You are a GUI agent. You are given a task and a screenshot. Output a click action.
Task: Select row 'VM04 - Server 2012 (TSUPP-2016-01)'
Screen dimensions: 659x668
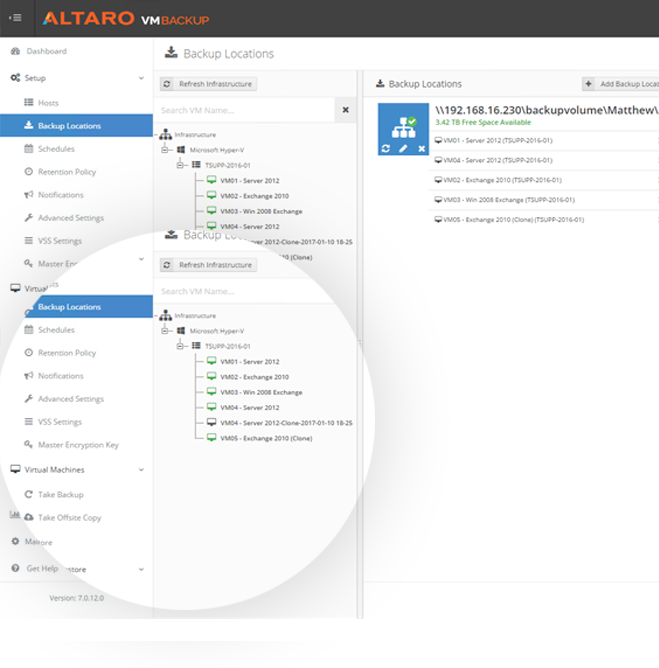(x=544, y=161)
